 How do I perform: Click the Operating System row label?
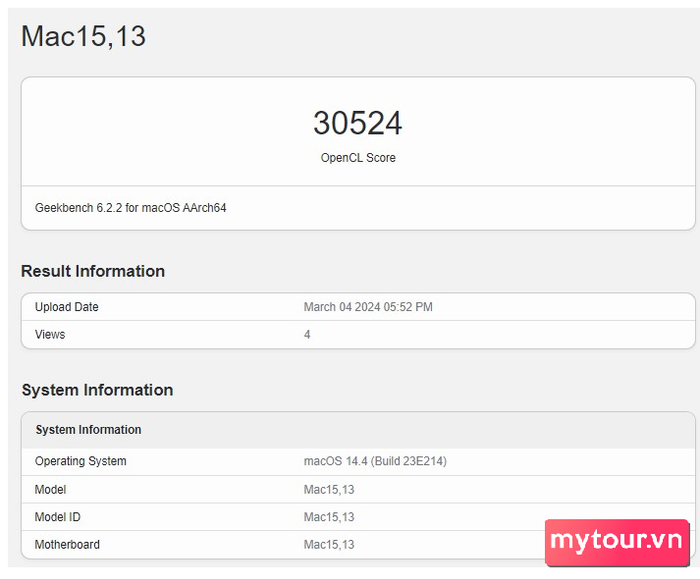80,461
